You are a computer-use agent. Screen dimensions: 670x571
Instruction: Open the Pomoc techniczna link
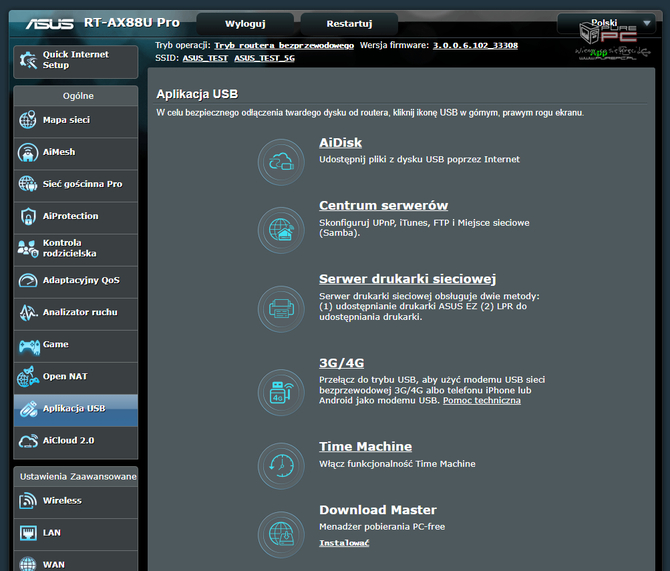point(482,400)
